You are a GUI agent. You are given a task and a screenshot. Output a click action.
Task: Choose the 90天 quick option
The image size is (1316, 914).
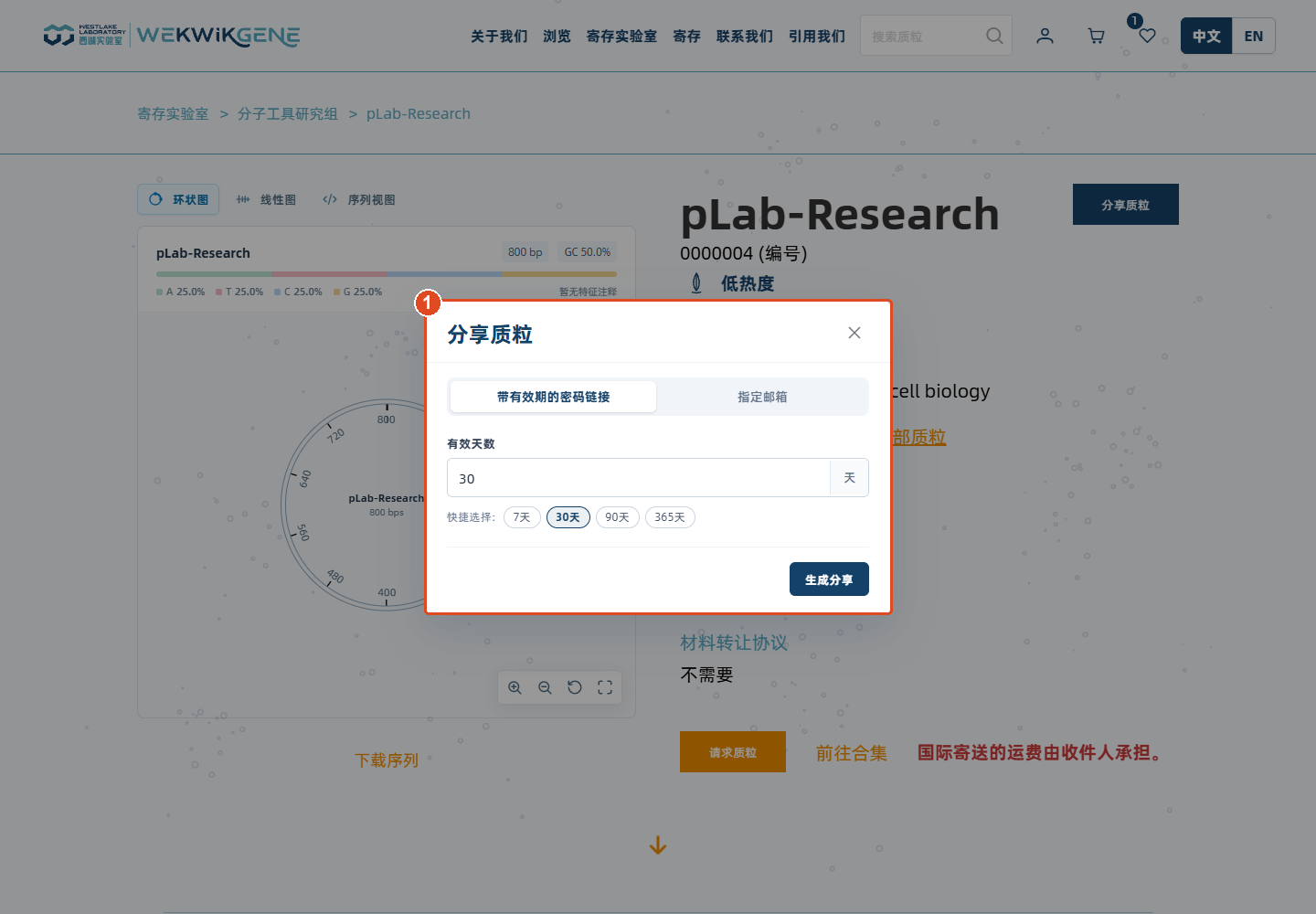pos(617,517)
